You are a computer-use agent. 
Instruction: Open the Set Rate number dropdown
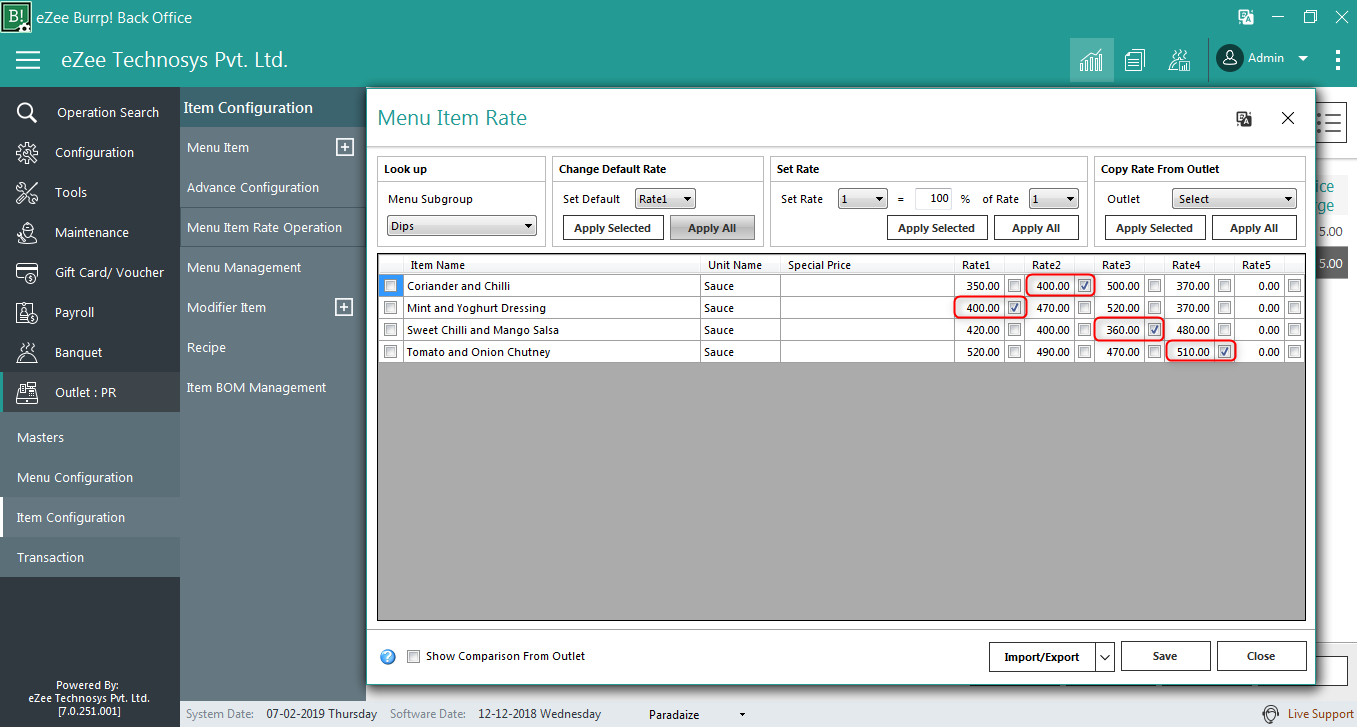click(862, 199)
